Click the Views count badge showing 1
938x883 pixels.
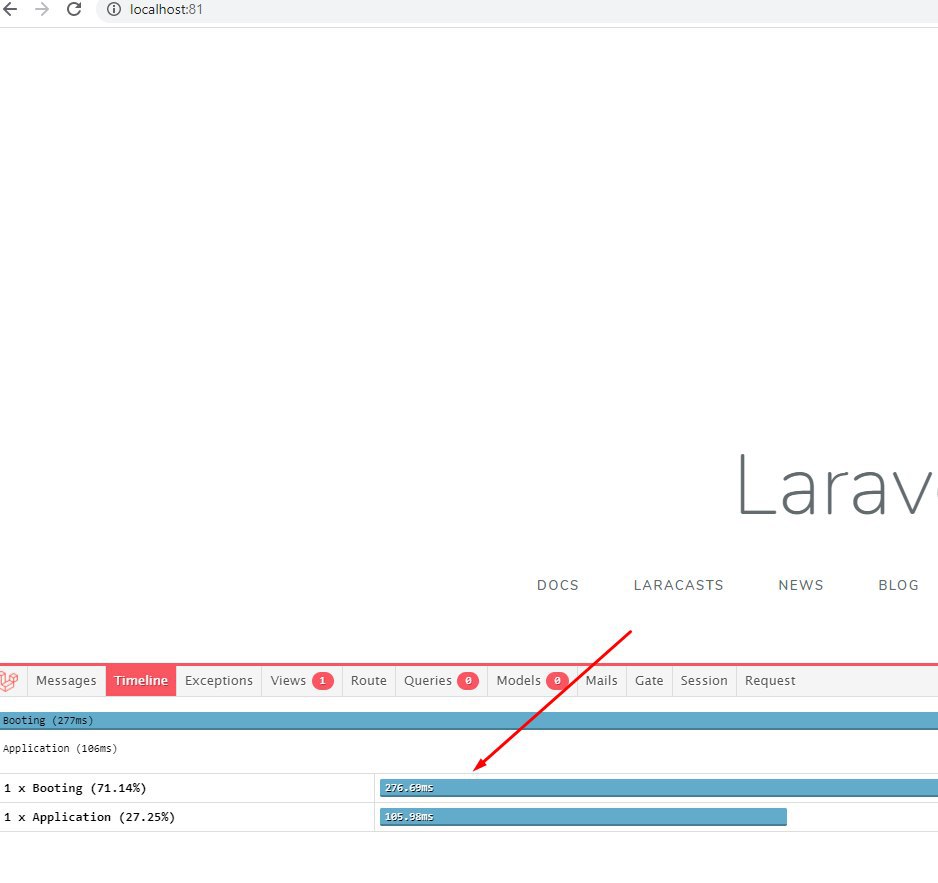[322, 681]
